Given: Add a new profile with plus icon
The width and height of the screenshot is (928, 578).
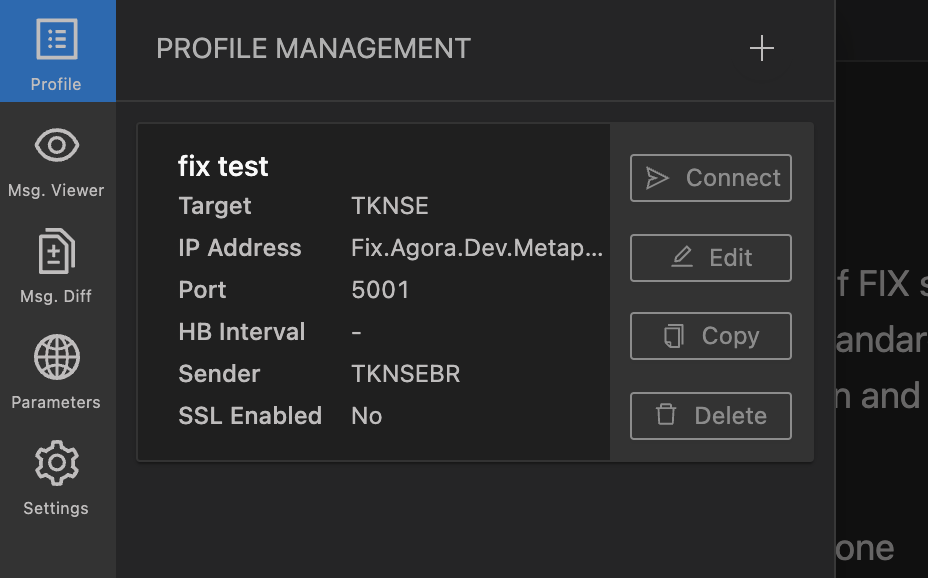Looking at the screenshot, I should (x=762, y=48).
